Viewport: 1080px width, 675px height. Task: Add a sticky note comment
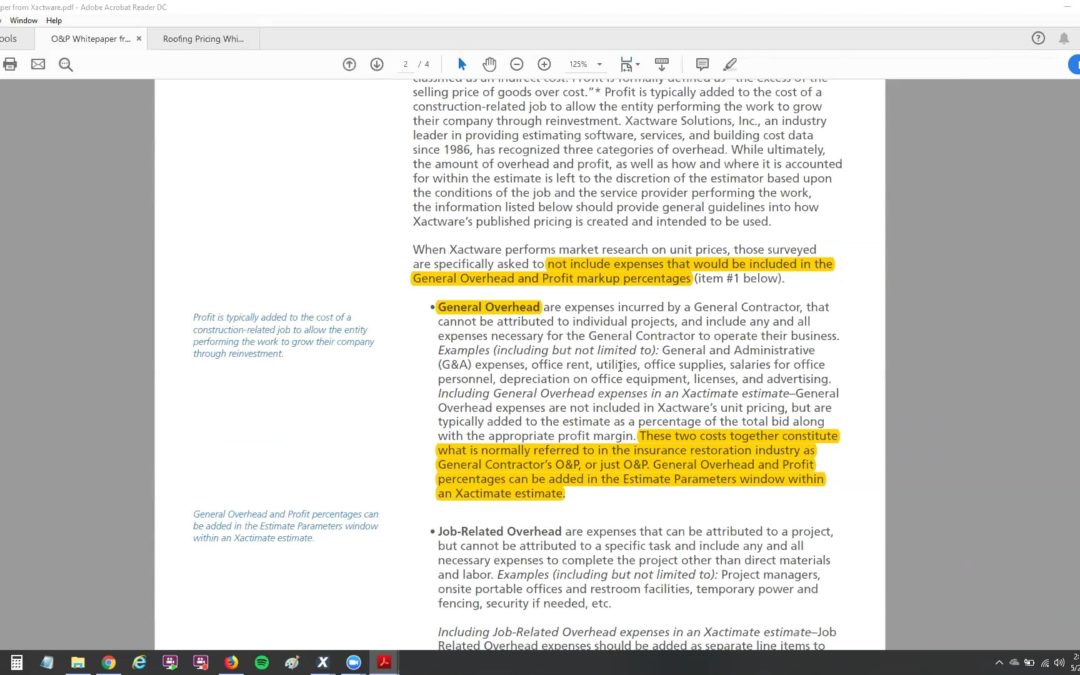coord(703,64)
